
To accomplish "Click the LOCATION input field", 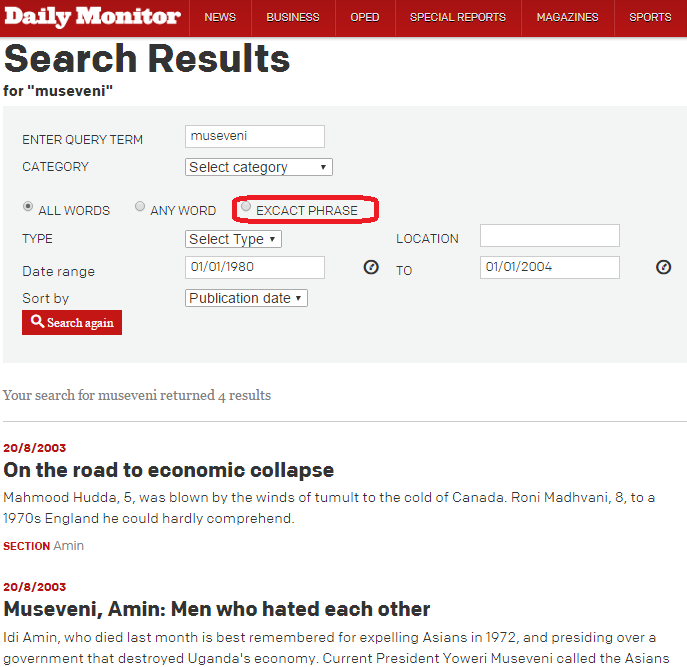I will click(549, 235).
